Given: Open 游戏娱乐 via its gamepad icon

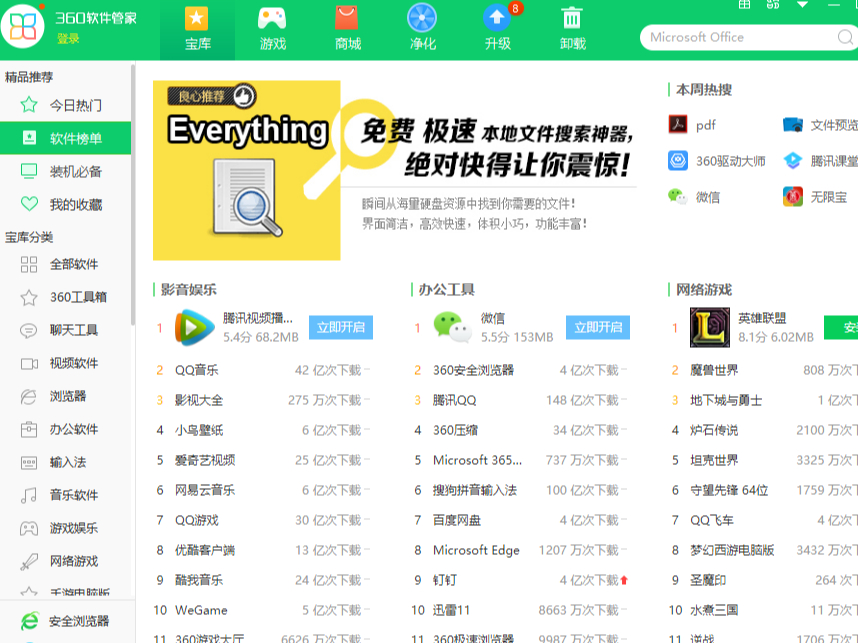Looking at the screenshot, I should [x=29, y=528].
